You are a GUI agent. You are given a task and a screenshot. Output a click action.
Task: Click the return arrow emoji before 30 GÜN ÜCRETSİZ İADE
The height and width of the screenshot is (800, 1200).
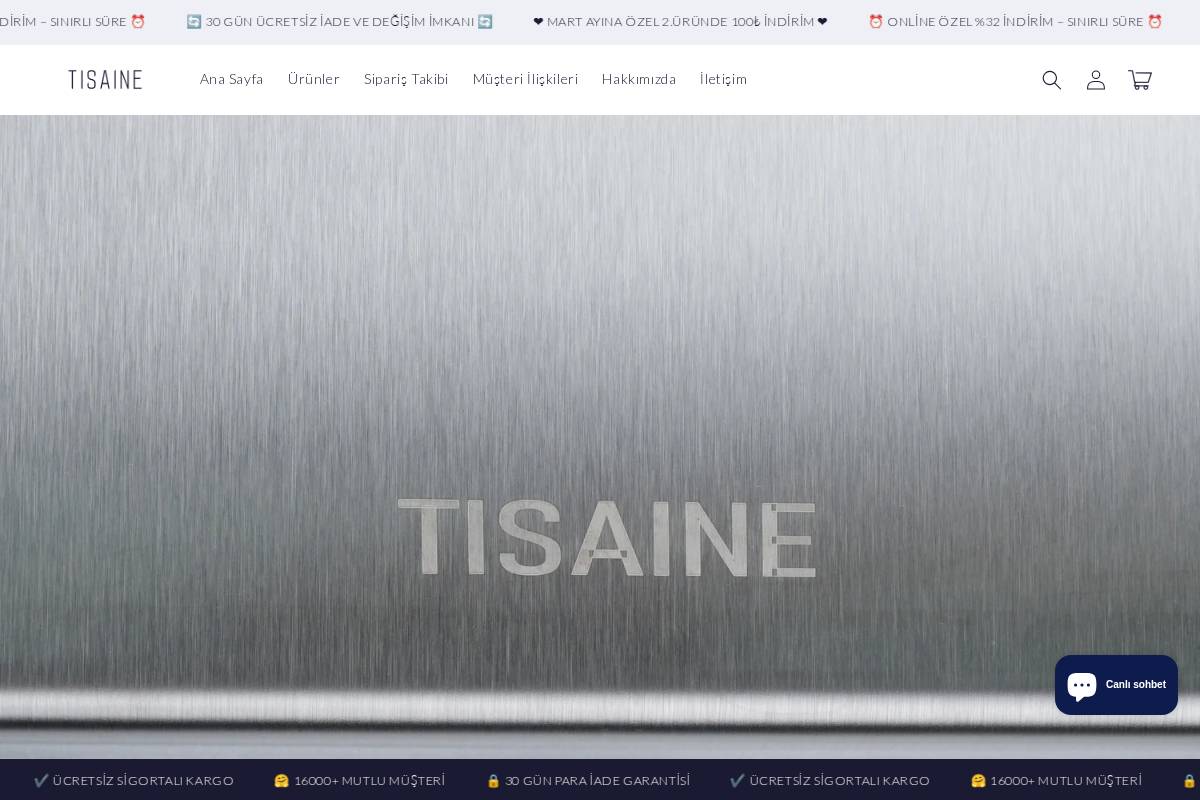tap(194, 21)
